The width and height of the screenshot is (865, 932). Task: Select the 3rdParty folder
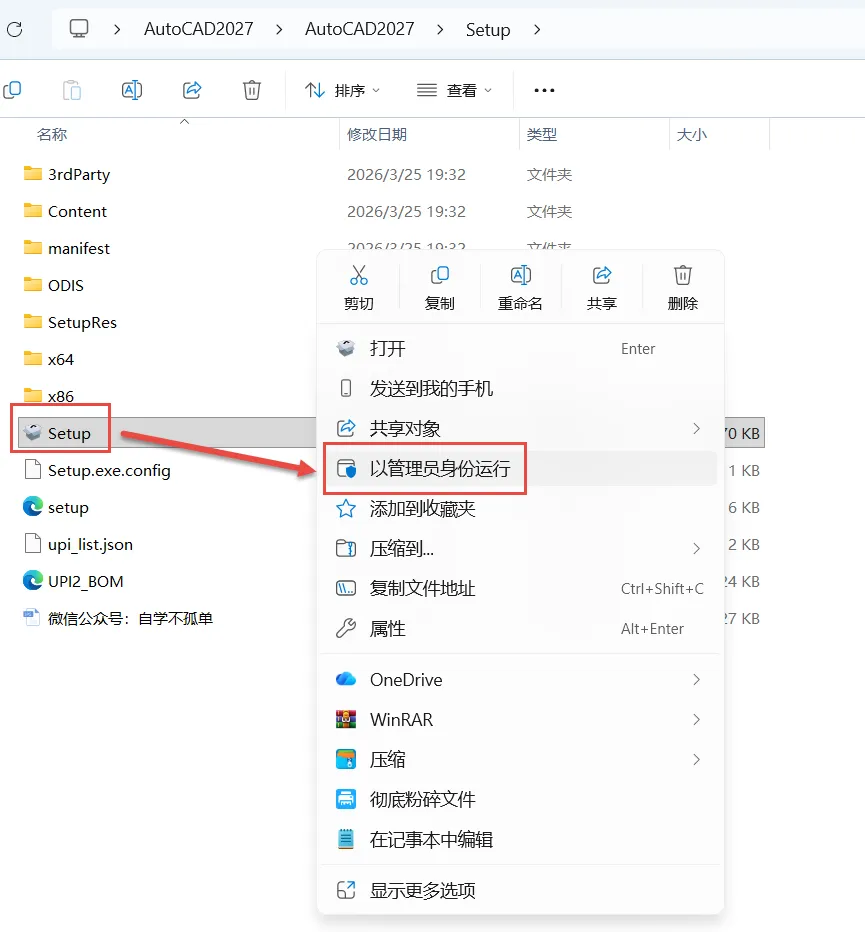pos(67,174)
